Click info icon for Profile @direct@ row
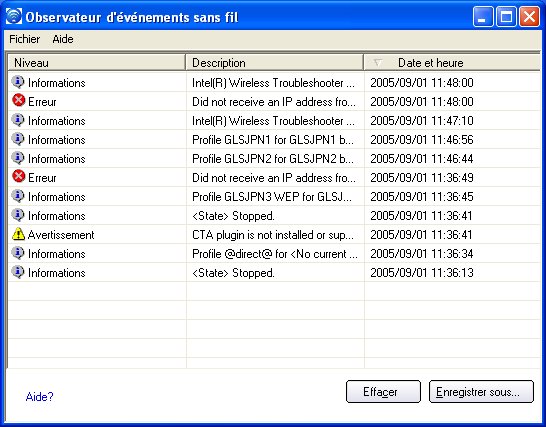 pyautogui.click(x=18, y=253)
